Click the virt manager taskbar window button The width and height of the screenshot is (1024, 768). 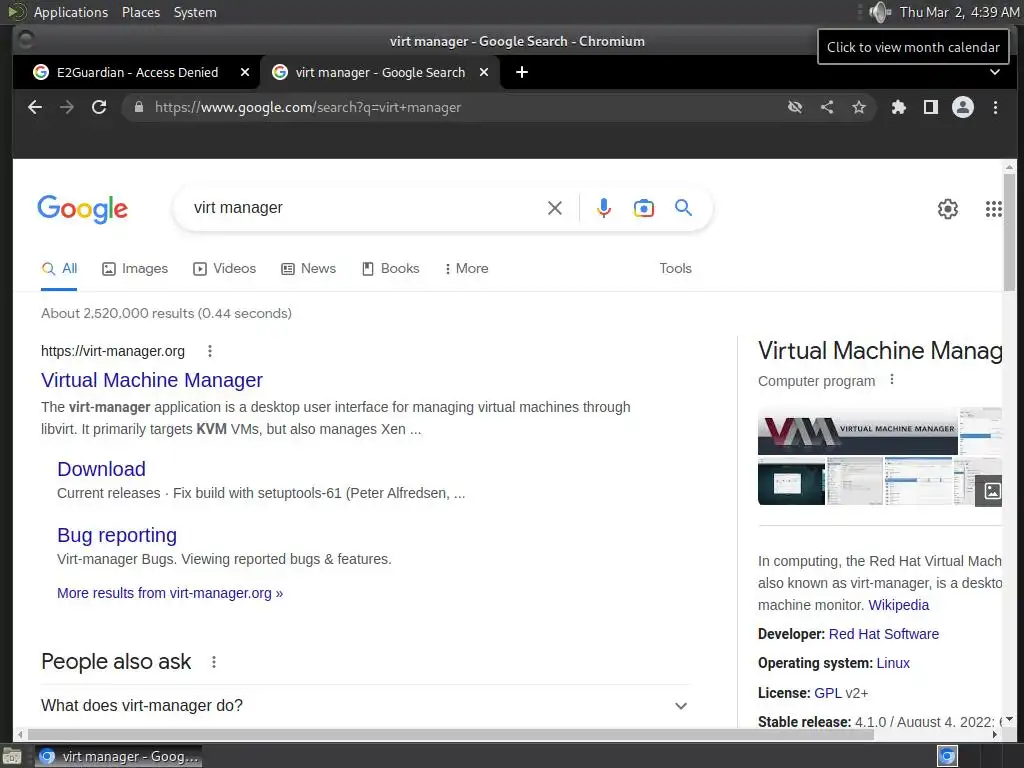coord(118,756)
